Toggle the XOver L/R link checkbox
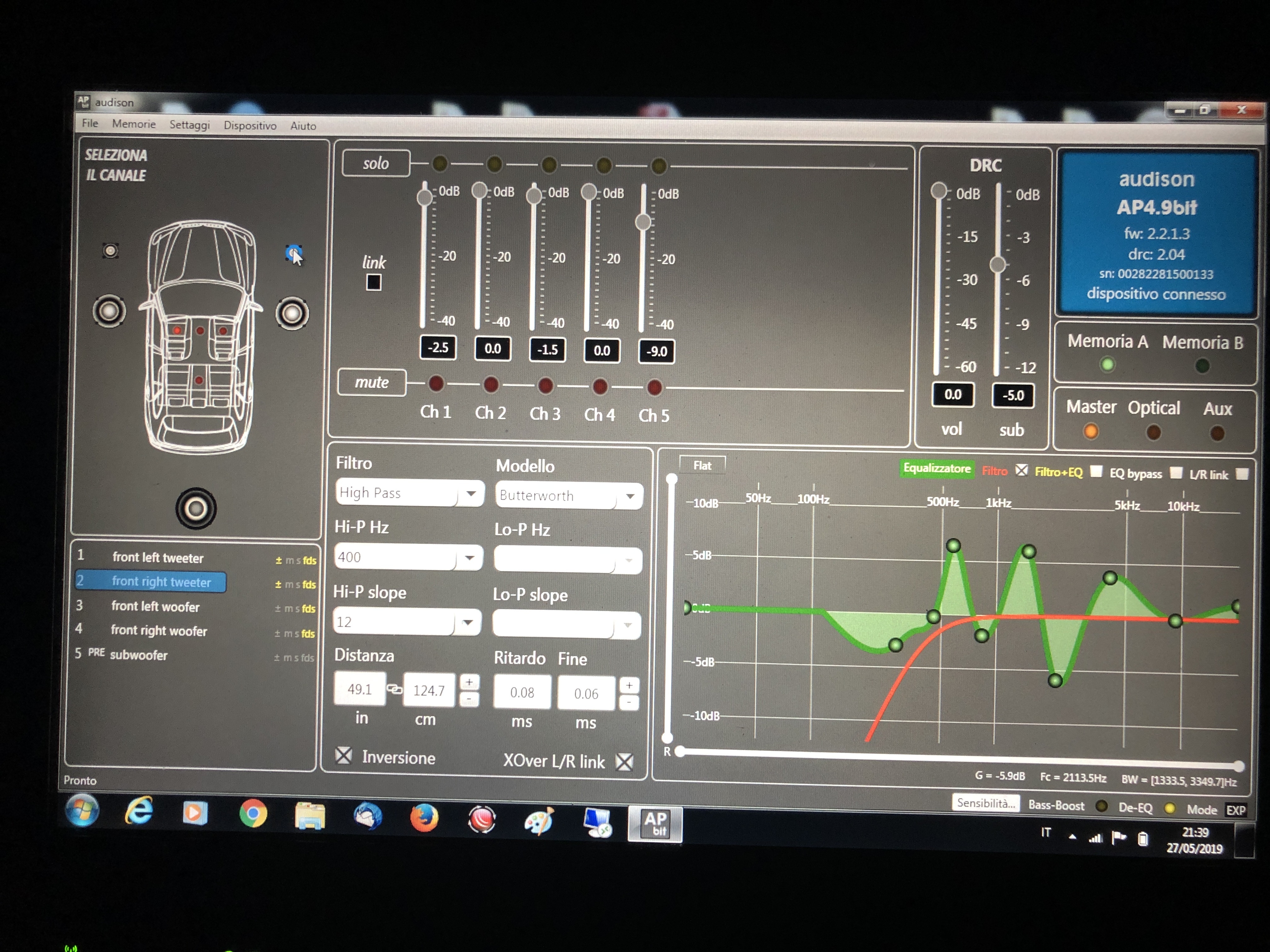The width and height of the screenshot is (1270, 952). tap(624, 762)
